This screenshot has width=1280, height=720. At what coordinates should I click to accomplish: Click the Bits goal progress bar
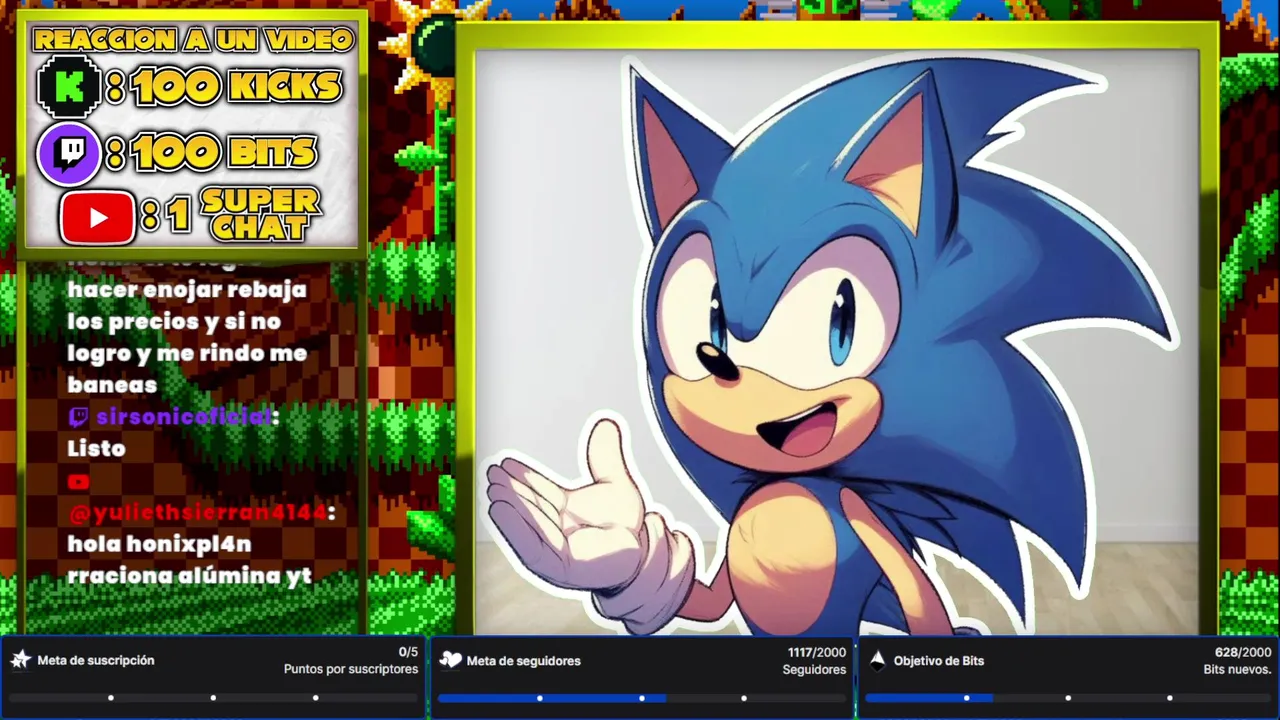point(1068,698)
